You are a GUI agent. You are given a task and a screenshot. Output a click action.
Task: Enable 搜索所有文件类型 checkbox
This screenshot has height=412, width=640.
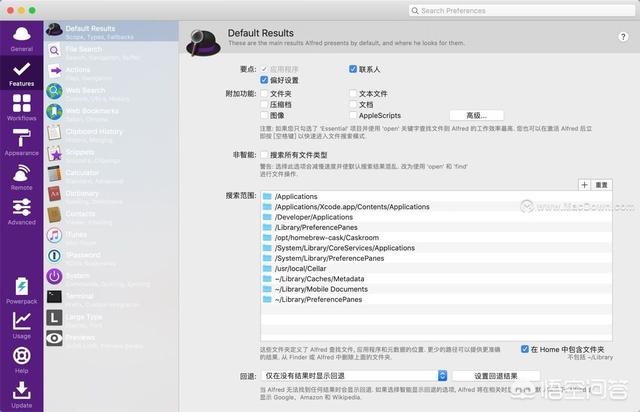[263, 155]
